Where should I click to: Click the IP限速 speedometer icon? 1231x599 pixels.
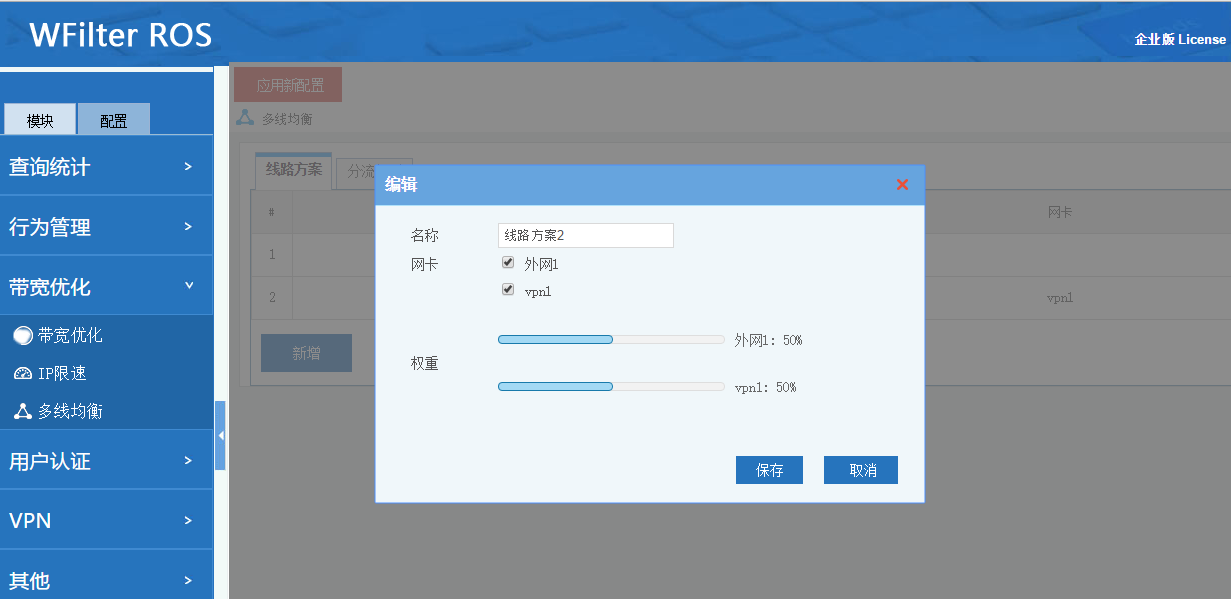22,374
